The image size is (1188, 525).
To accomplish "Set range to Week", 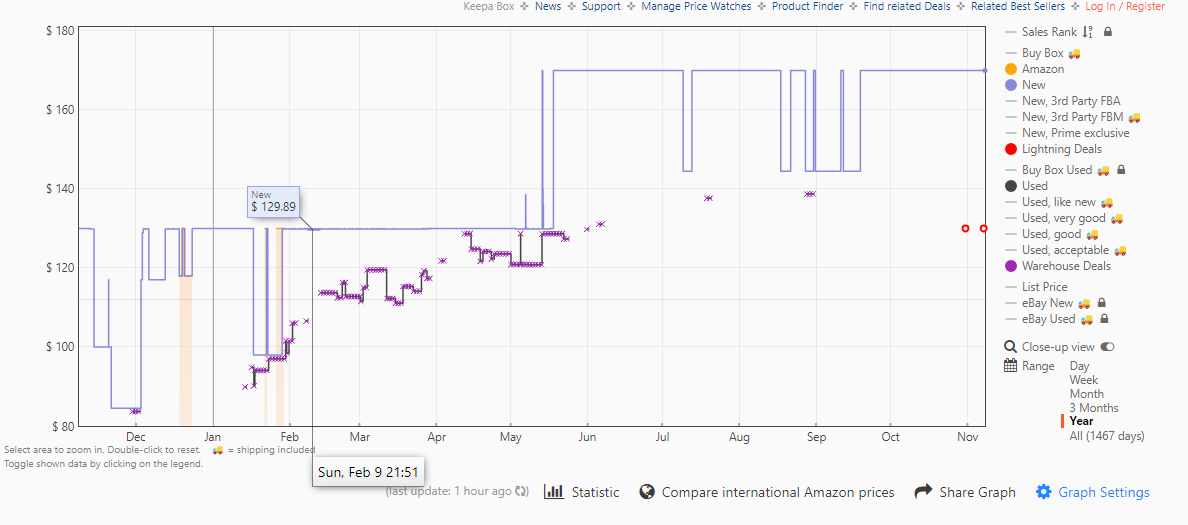I will pos(1083,380).
